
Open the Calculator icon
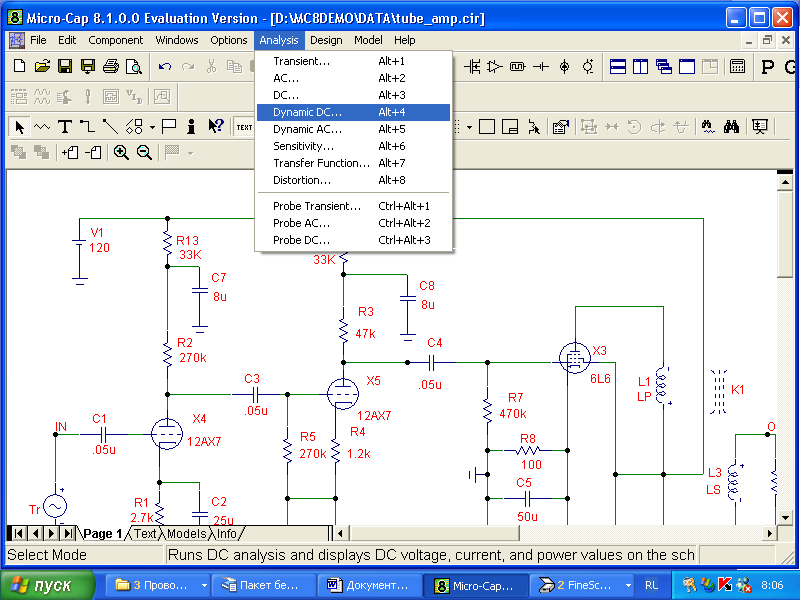[x=737, y=67]
